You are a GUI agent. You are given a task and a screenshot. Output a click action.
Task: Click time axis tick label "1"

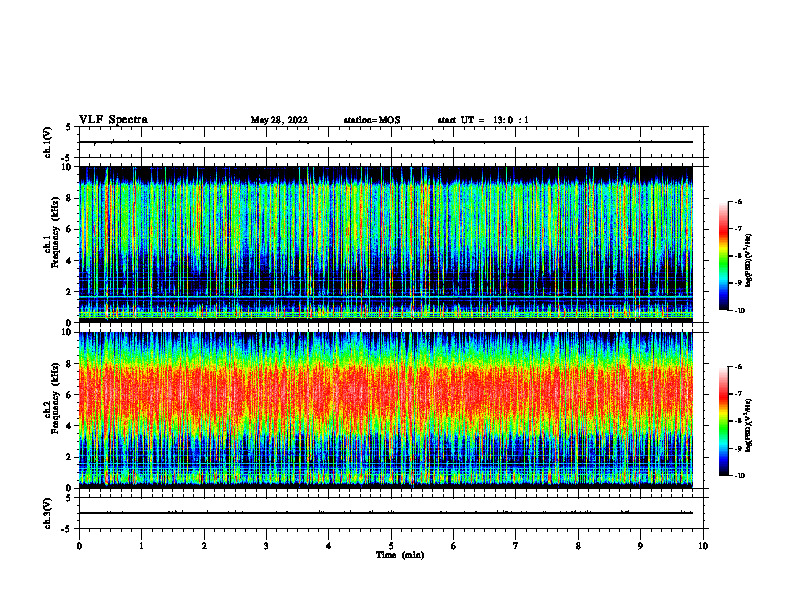point(141,546)
